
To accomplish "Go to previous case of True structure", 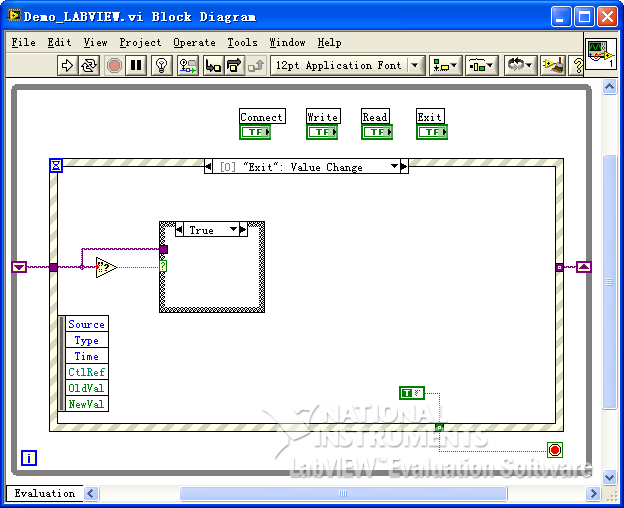I will click(179, 230).
